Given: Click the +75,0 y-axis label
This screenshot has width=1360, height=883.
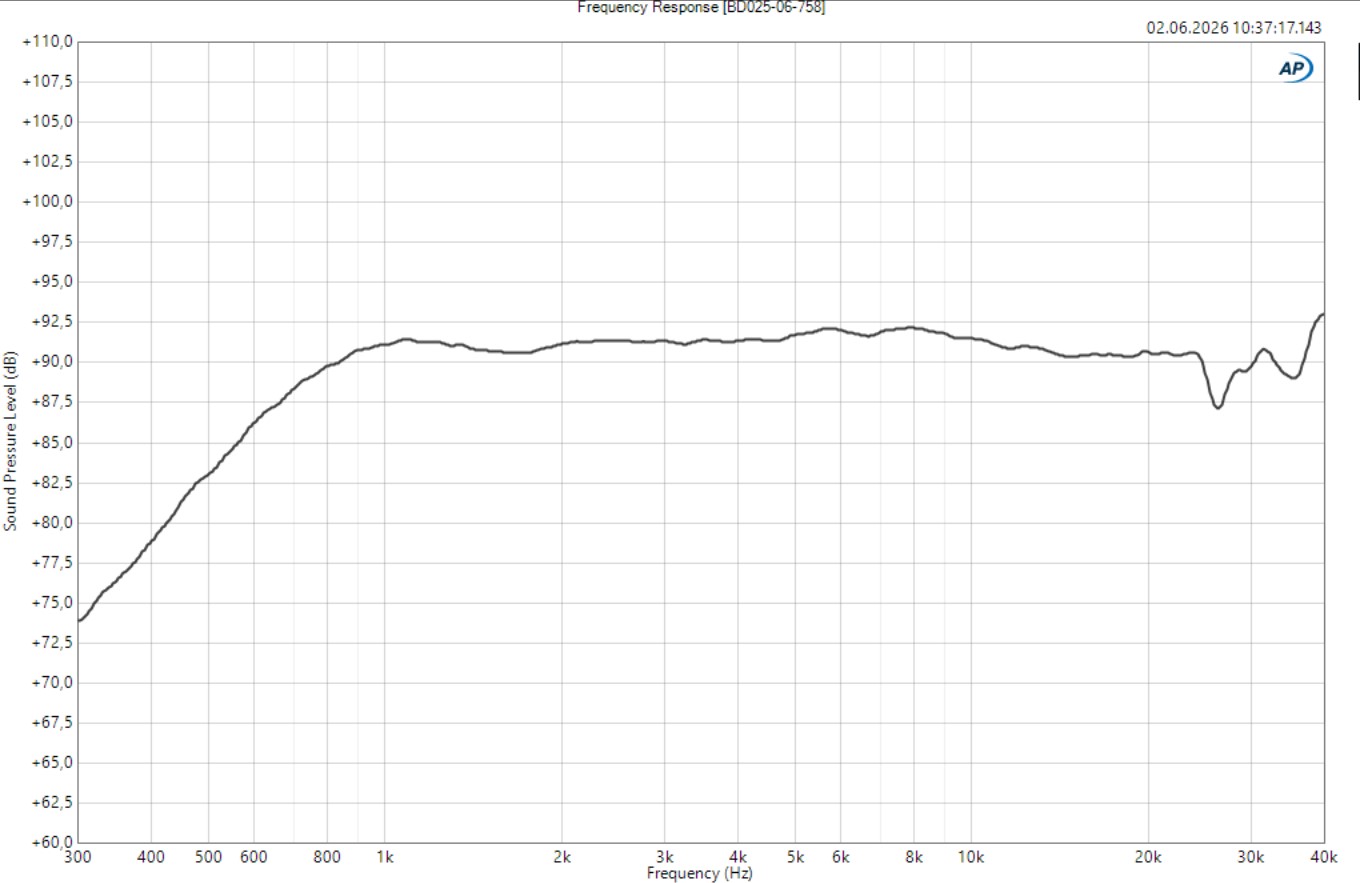Looking at the screenshot, I should coord(50,603).
